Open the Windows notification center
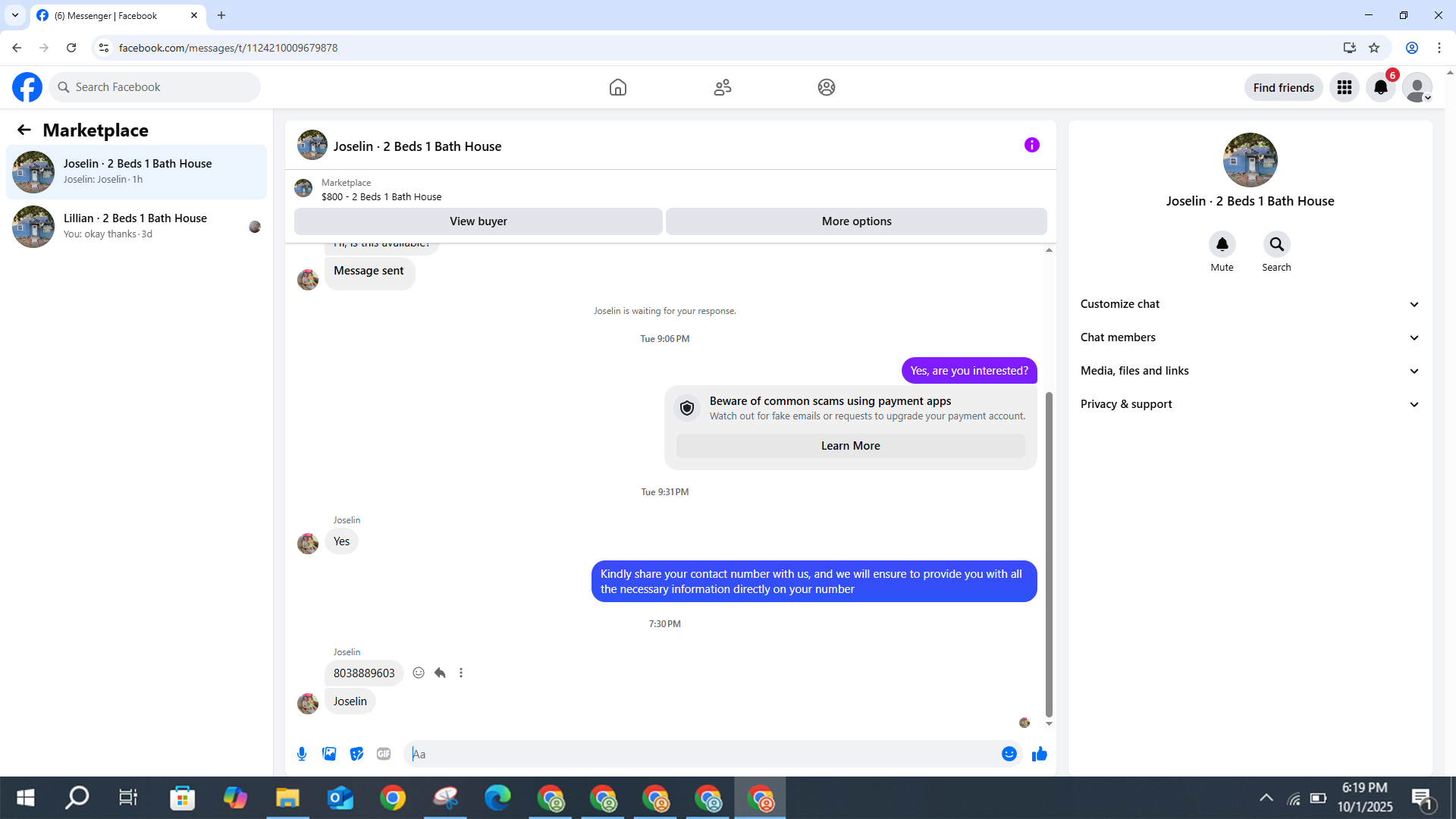Image resolution: width=1456 pixels, height=819 pixels. (1422, 798)
